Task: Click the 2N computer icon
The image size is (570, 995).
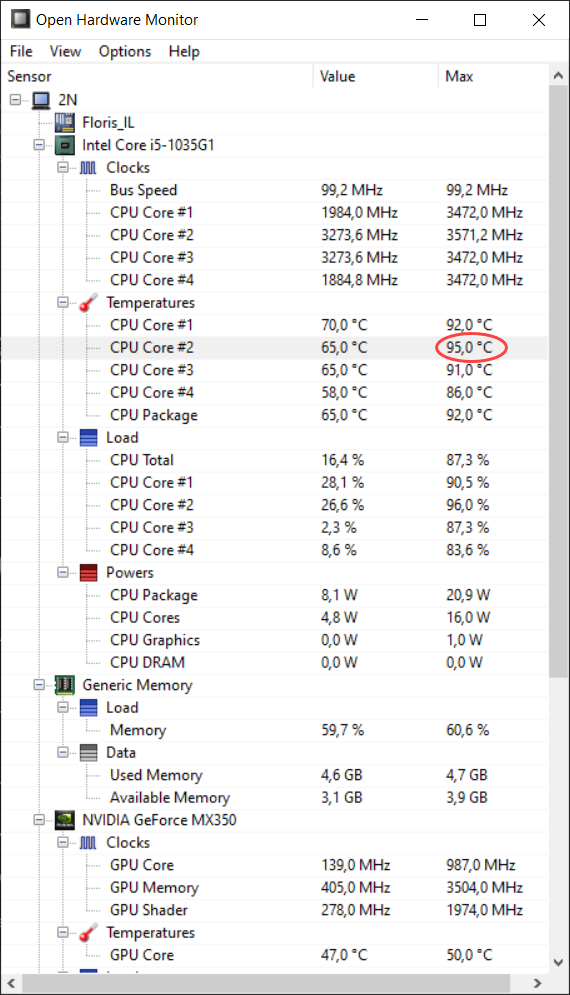Action: pyautogui.click(x=41, y=100)
